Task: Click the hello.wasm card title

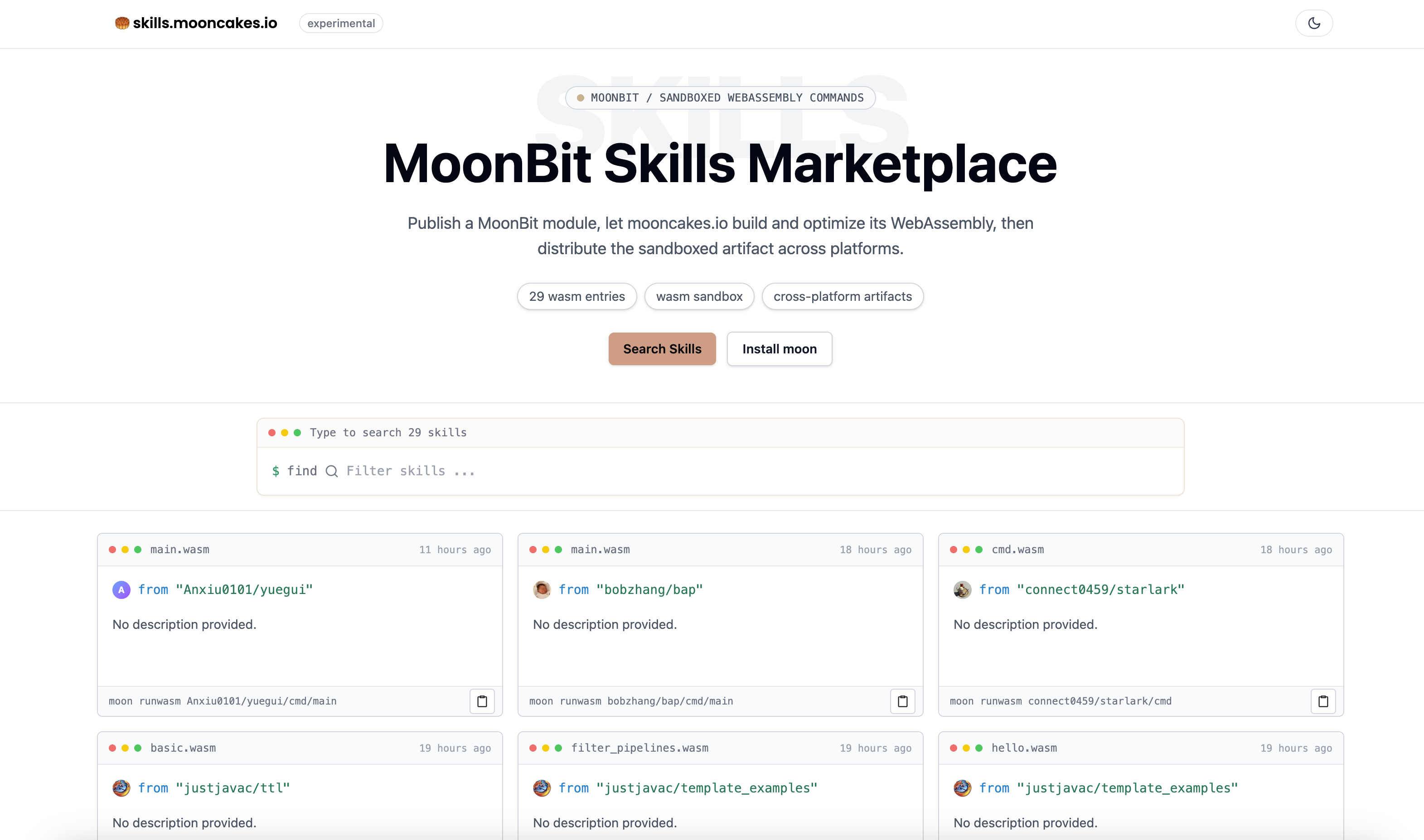Action: [1024, 748]
